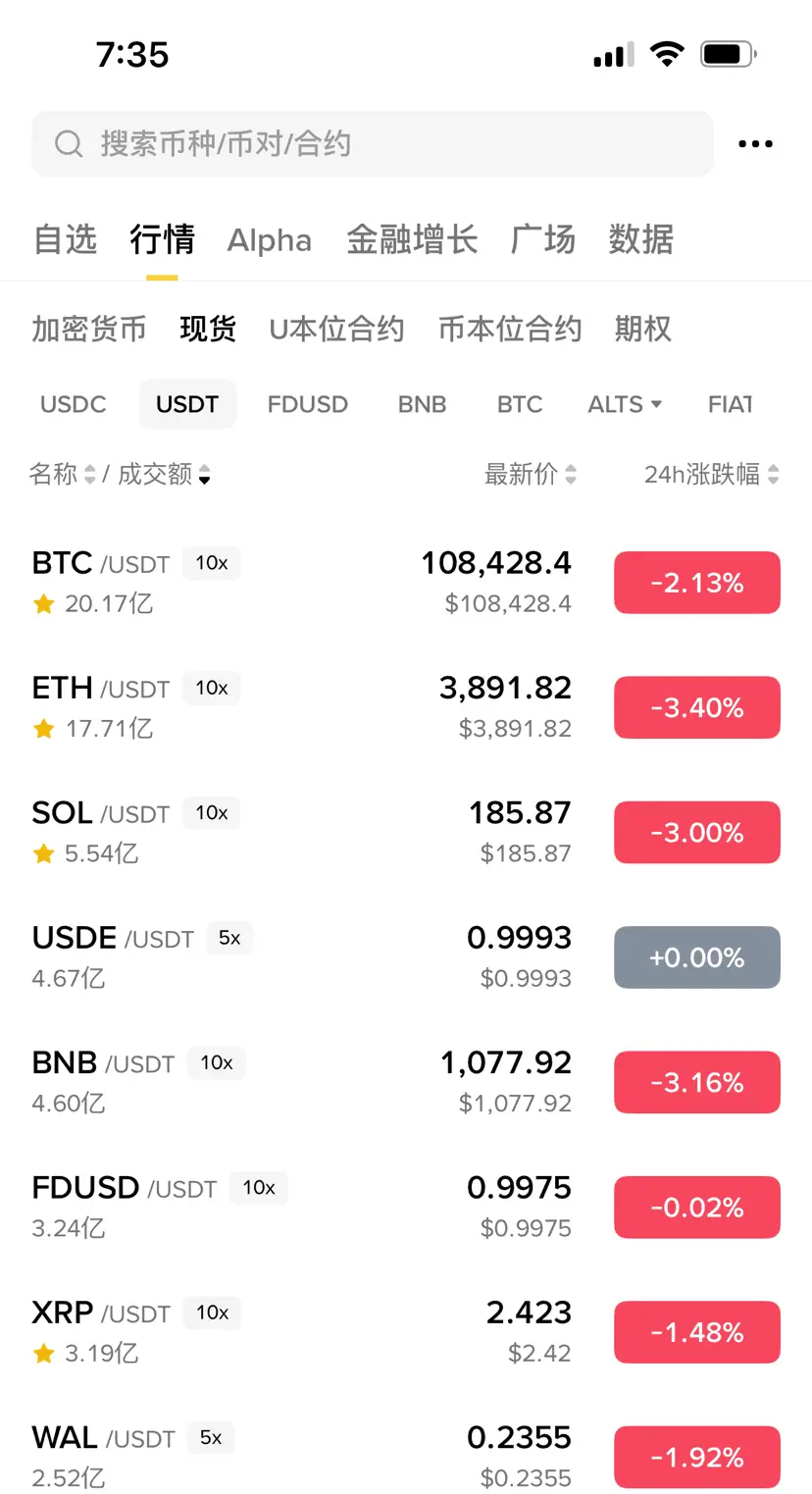Select U本位合约 market category
Image resolution: width=812 pixels, height=1494 pixels.
pyautogui.click(x=336, y=329)
